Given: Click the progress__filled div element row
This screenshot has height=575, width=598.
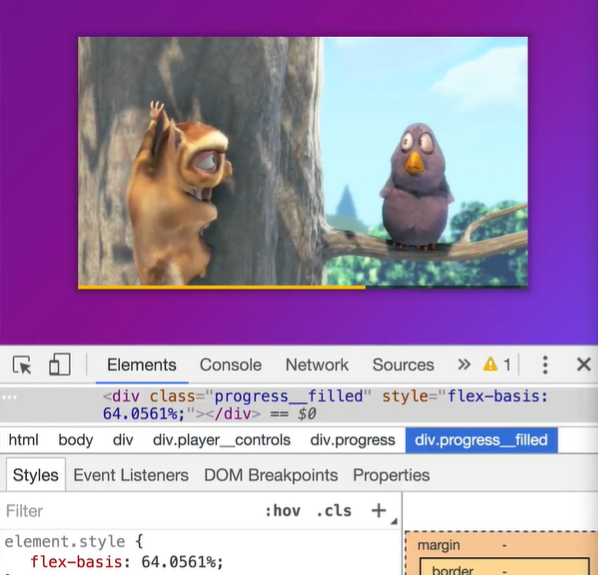Looking at the screenshot, I should 299,405.
